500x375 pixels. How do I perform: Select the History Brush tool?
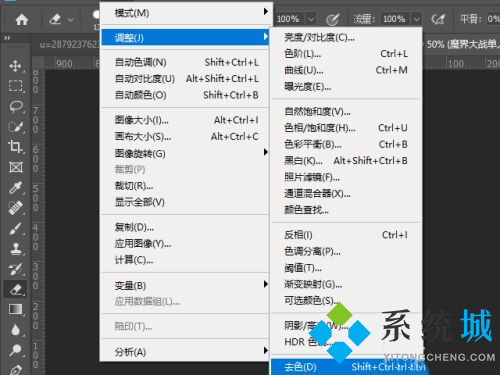click(16, 269)
